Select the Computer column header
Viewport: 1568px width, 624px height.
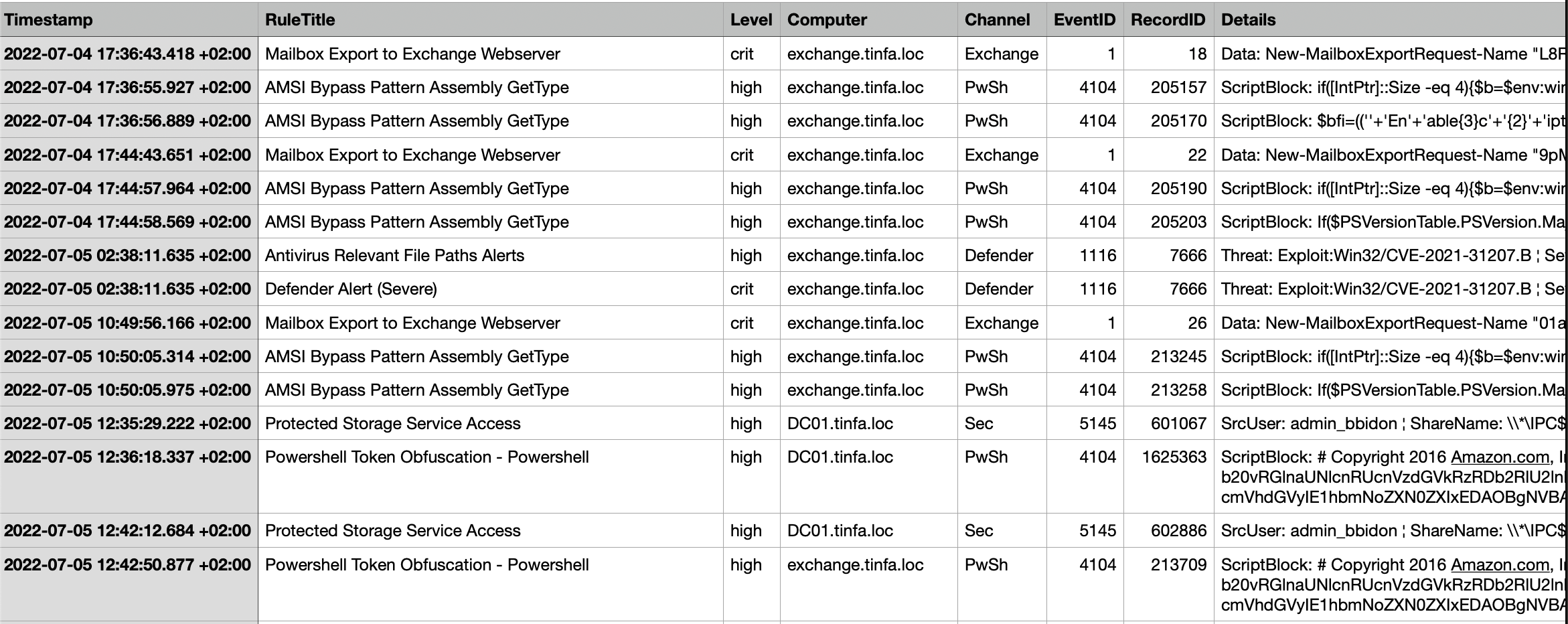[827, 19]
